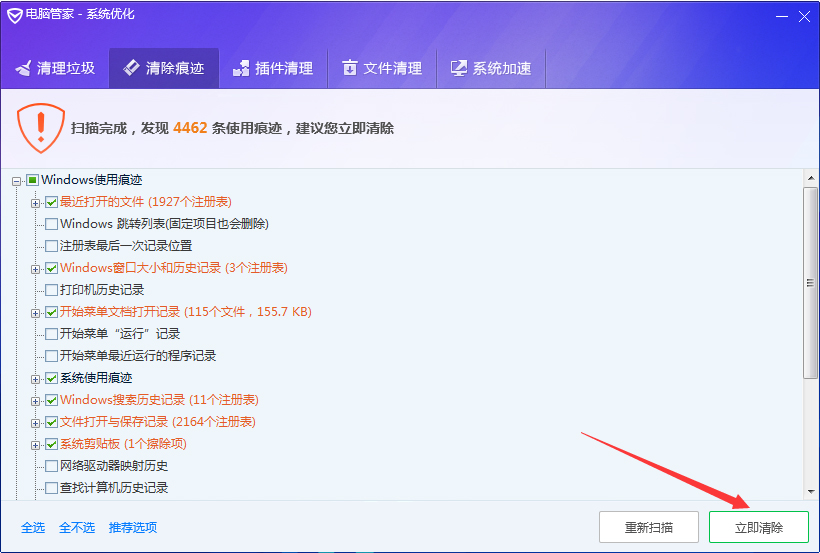Enable the Windows 跳转列表 checkbox
The width and height of the screenshot is (820, 553).
[52, 224]
